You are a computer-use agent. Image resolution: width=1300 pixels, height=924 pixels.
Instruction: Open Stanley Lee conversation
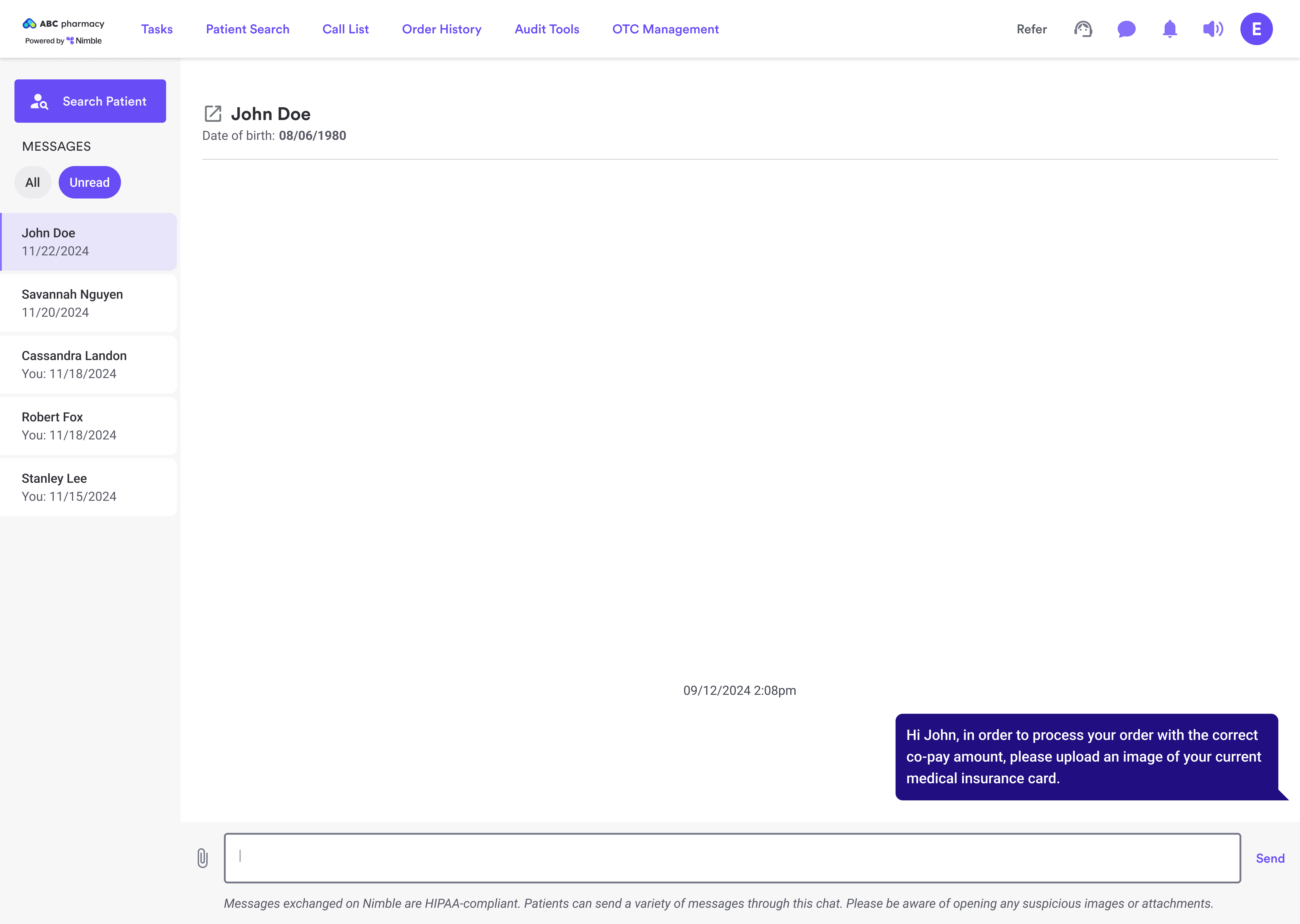88,487
